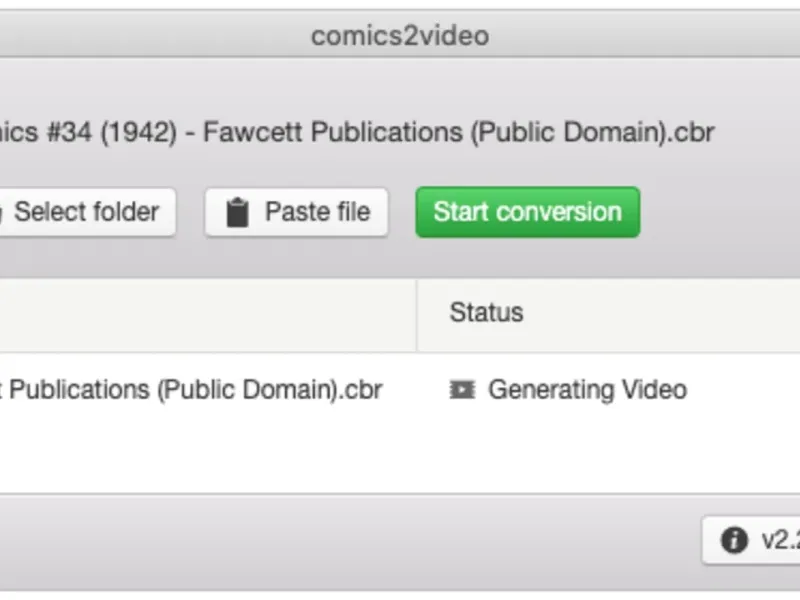Click the comics2video window title bar

pos(400,36)
